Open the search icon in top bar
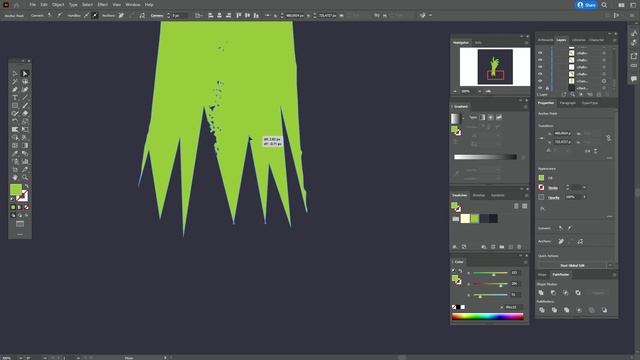The image size is (640, 360). [x=604, y=5]
